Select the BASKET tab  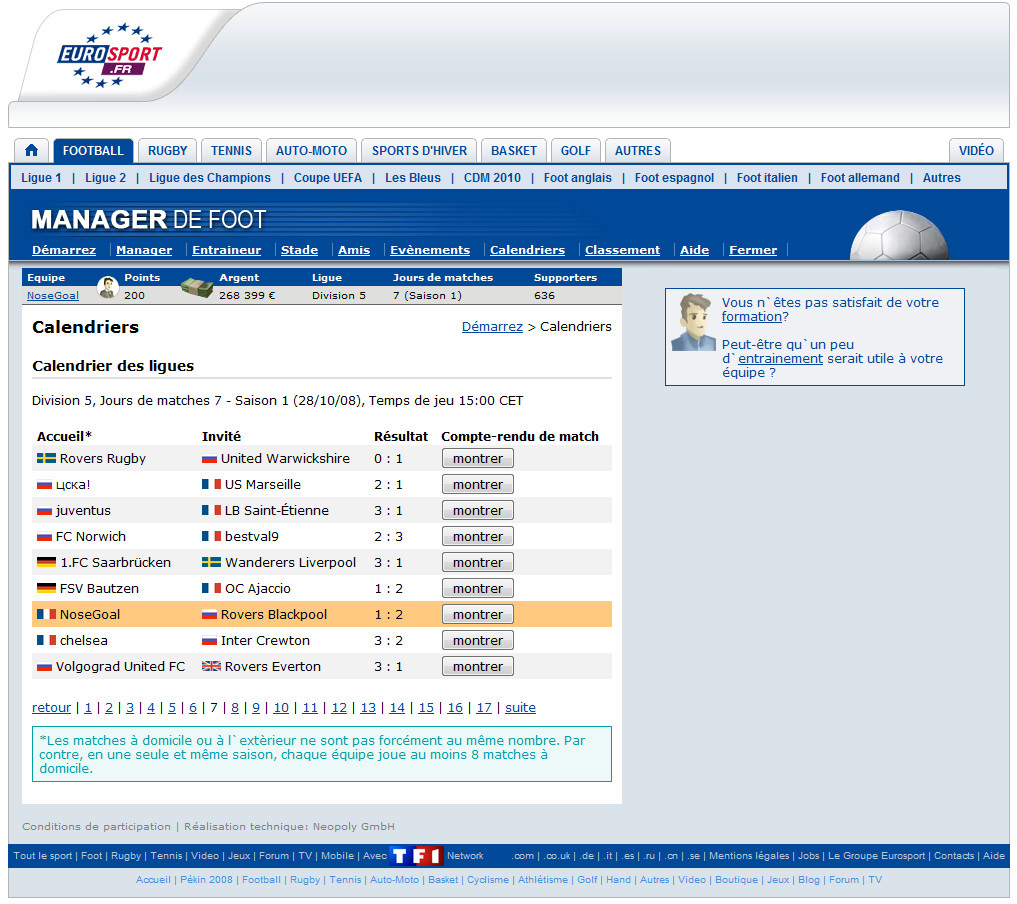coord(514,150)
